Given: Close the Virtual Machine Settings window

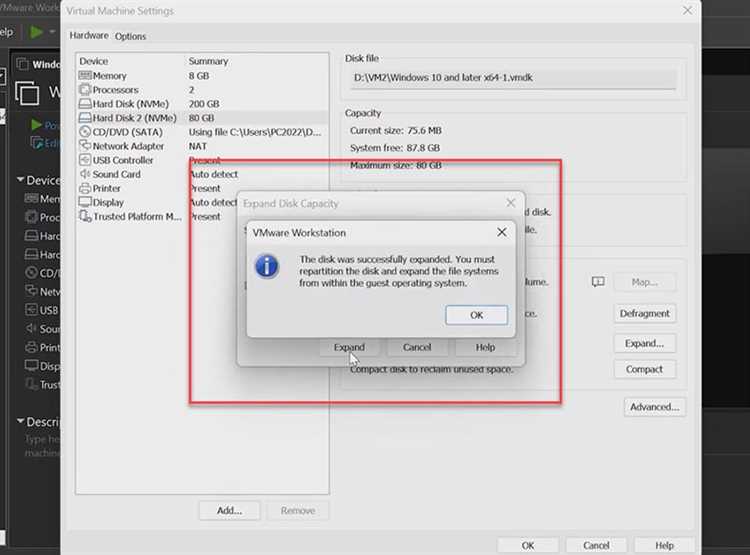Looking at the screenshot, I should [687, 11].
